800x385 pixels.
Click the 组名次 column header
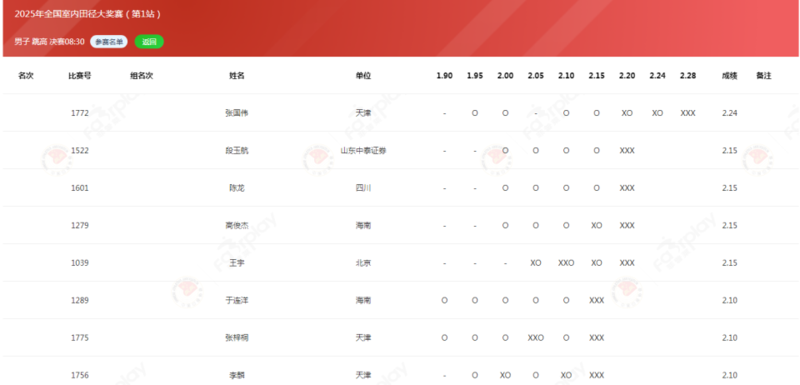tap(141, 75)
